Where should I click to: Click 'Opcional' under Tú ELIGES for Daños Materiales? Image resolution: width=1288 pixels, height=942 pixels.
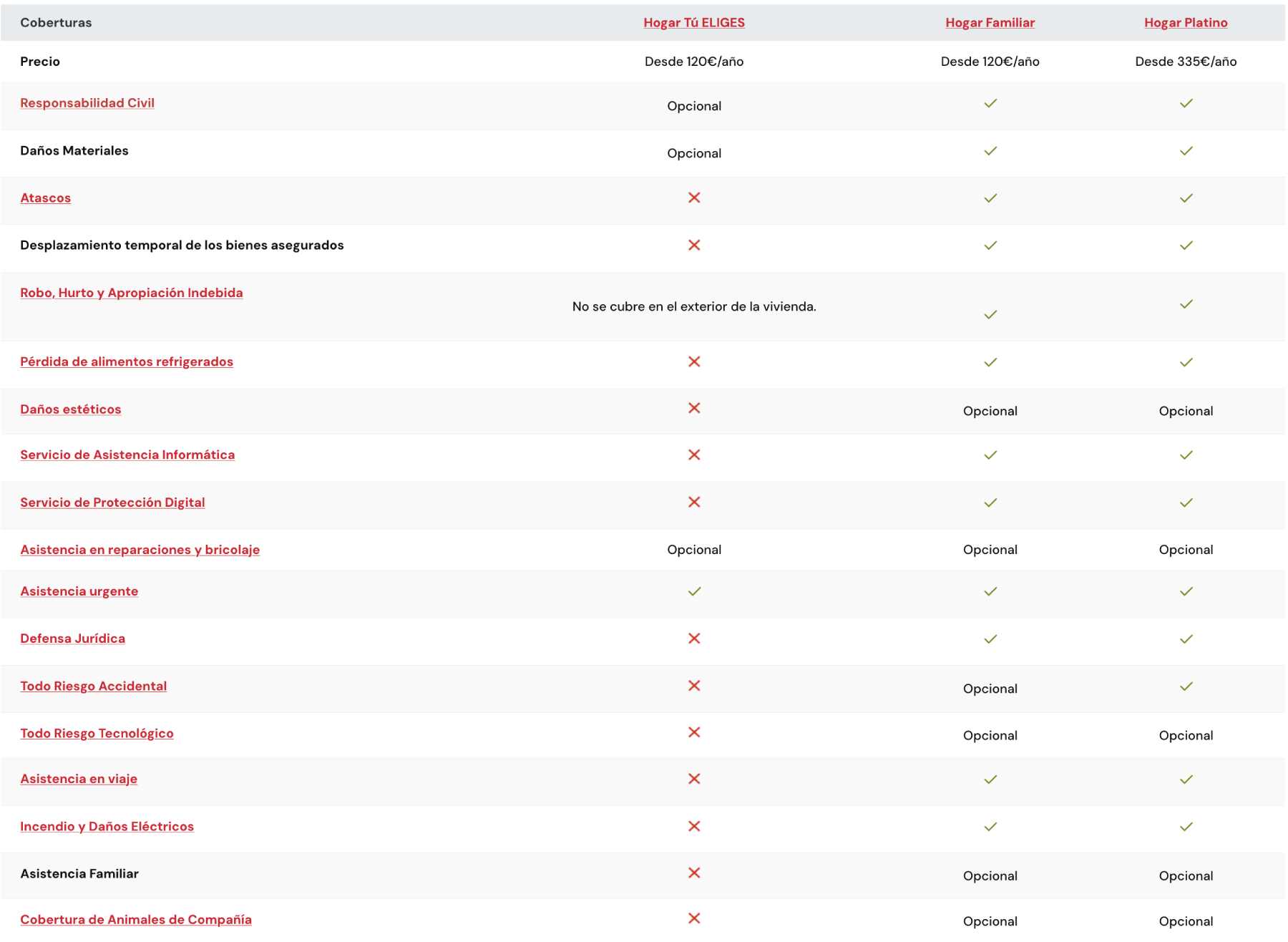[694, 153]
